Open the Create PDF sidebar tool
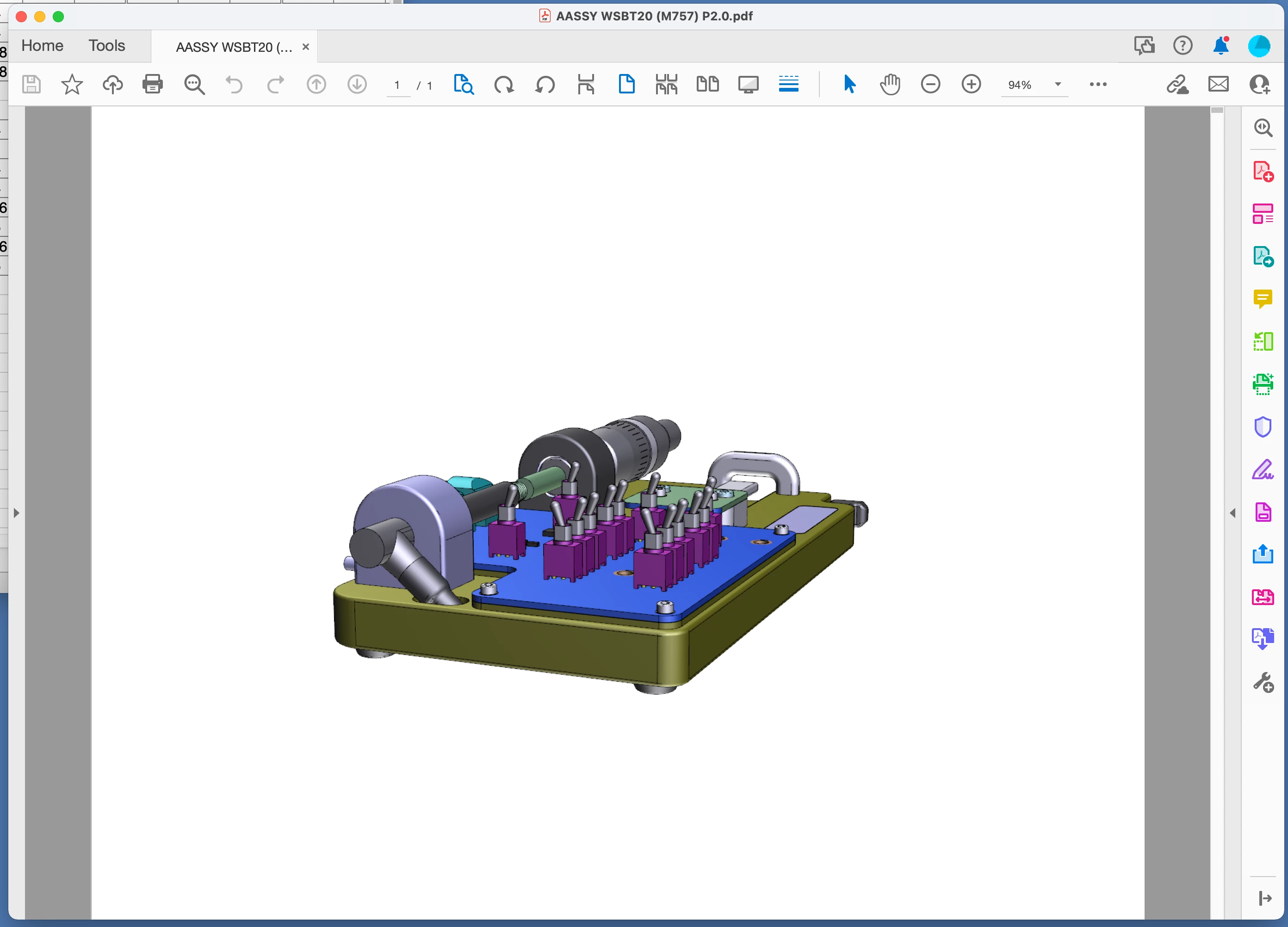 [x=1263, y=171]
